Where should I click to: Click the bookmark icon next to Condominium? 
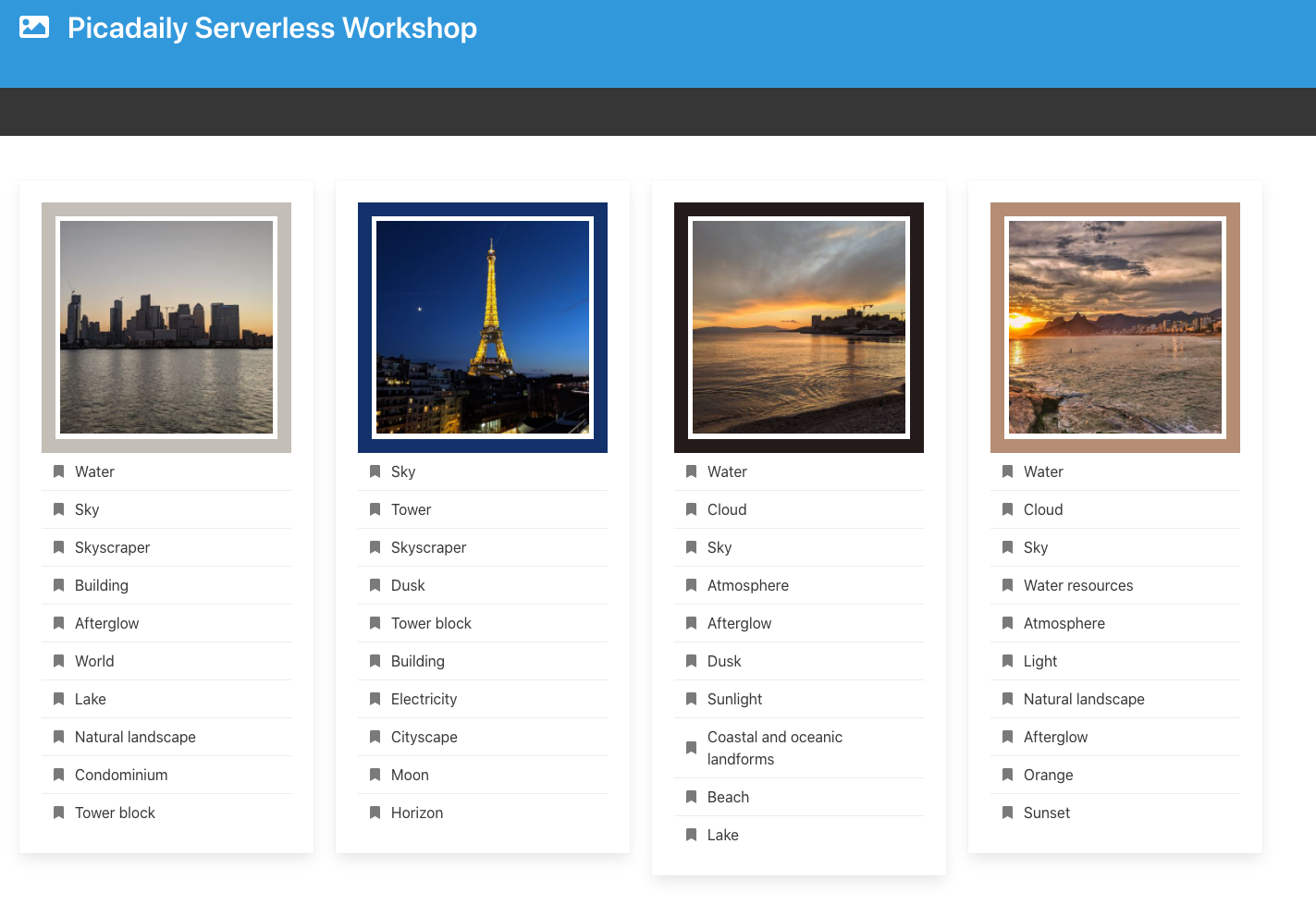(58, 775)
